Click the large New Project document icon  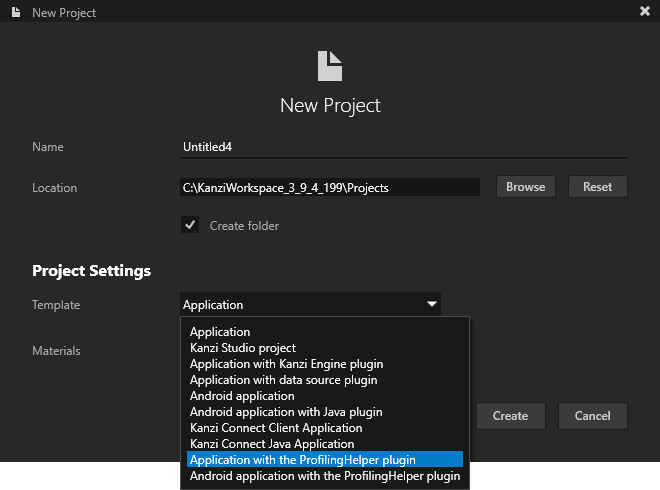[329, 66]
